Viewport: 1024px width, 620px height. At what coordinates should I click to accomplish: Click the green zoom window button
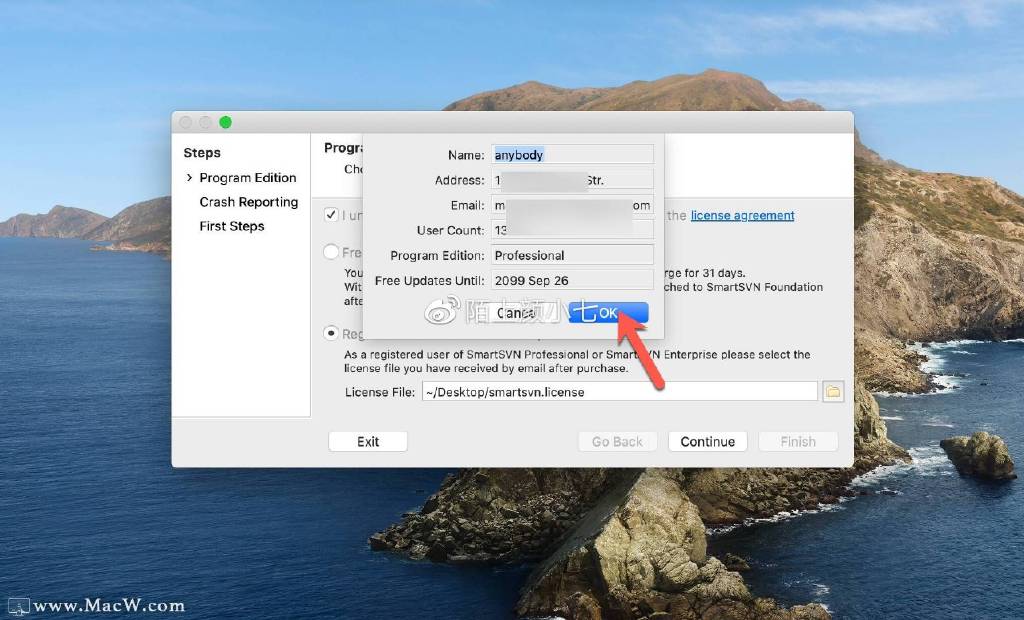225,122
